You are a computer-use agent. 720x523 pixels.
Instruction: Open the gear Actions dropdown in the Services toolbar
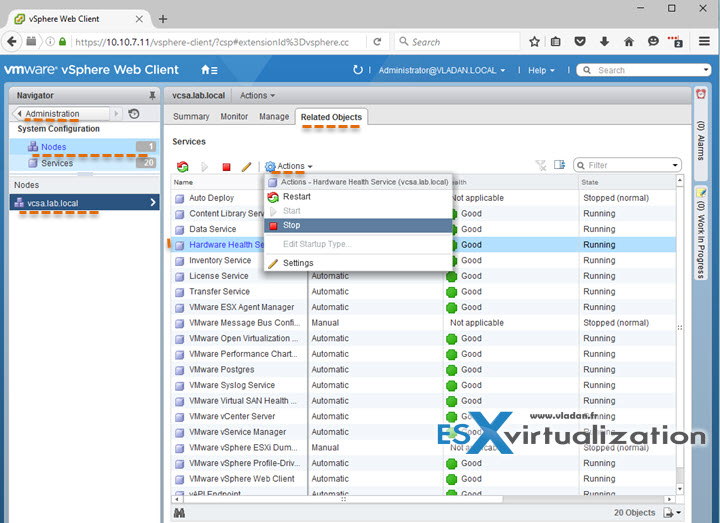pyautogui.click(x=289, y=166)
